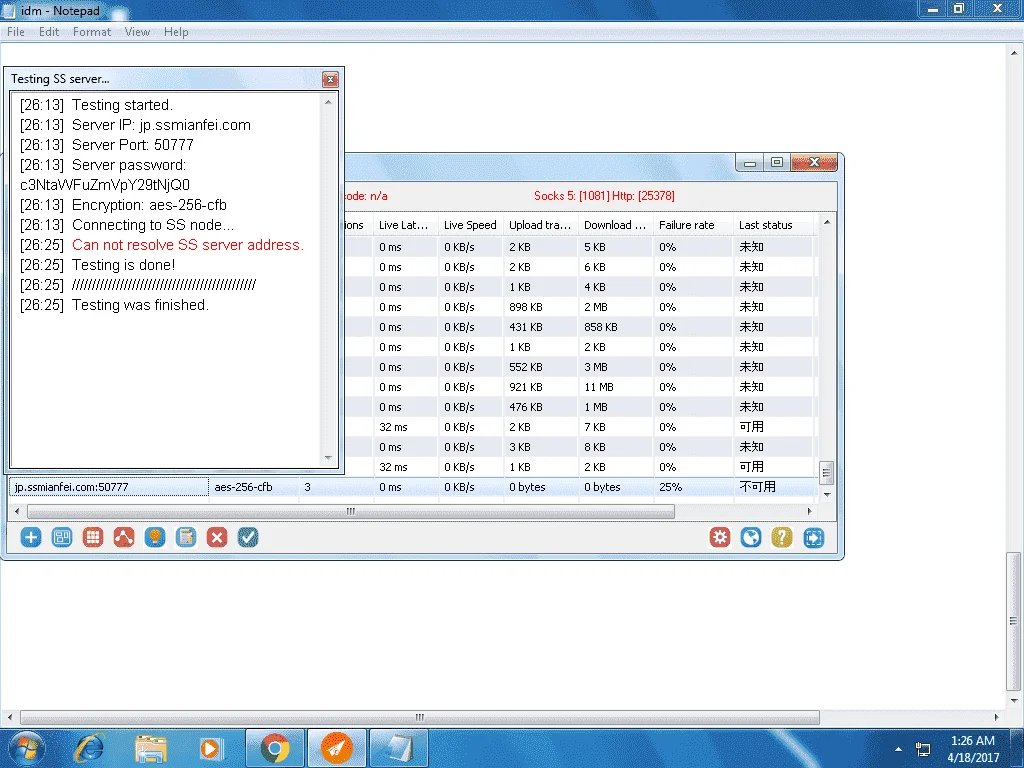Open the View menu in Notepad
Image resolution: width=1024 pixels, height=768 pixels.
[x=137, y=31]
